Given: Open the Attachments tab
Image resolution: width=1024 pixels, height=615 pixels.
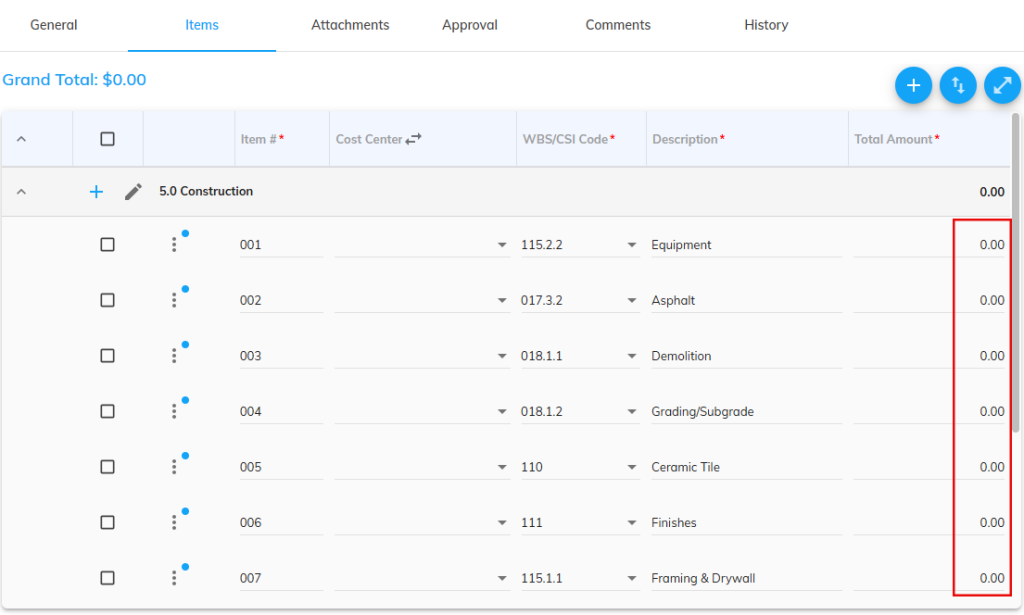Looking at the screenshot, I should click(x=350, y=25).
